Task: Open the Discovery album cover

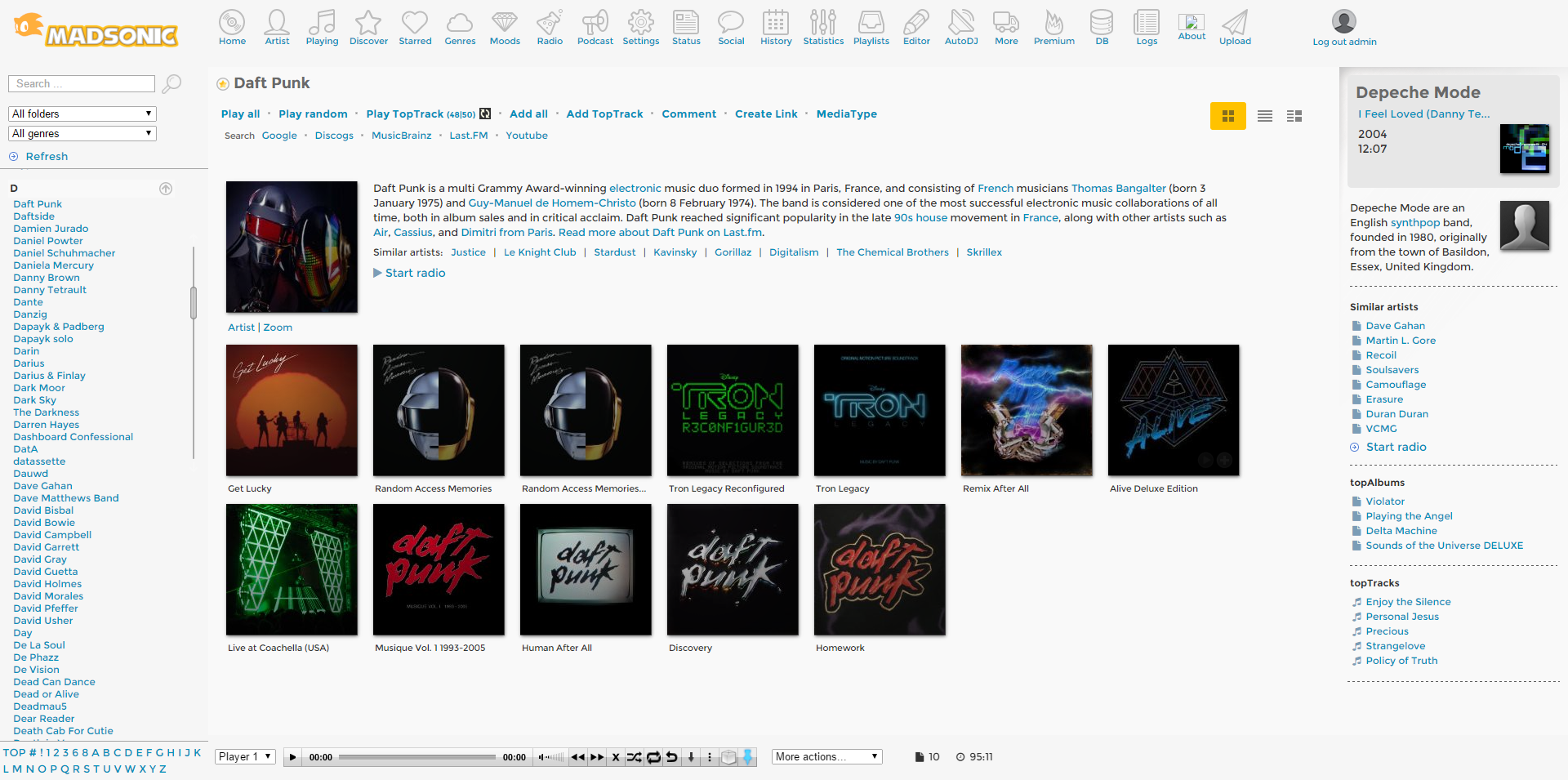Action: coord(733,569)
